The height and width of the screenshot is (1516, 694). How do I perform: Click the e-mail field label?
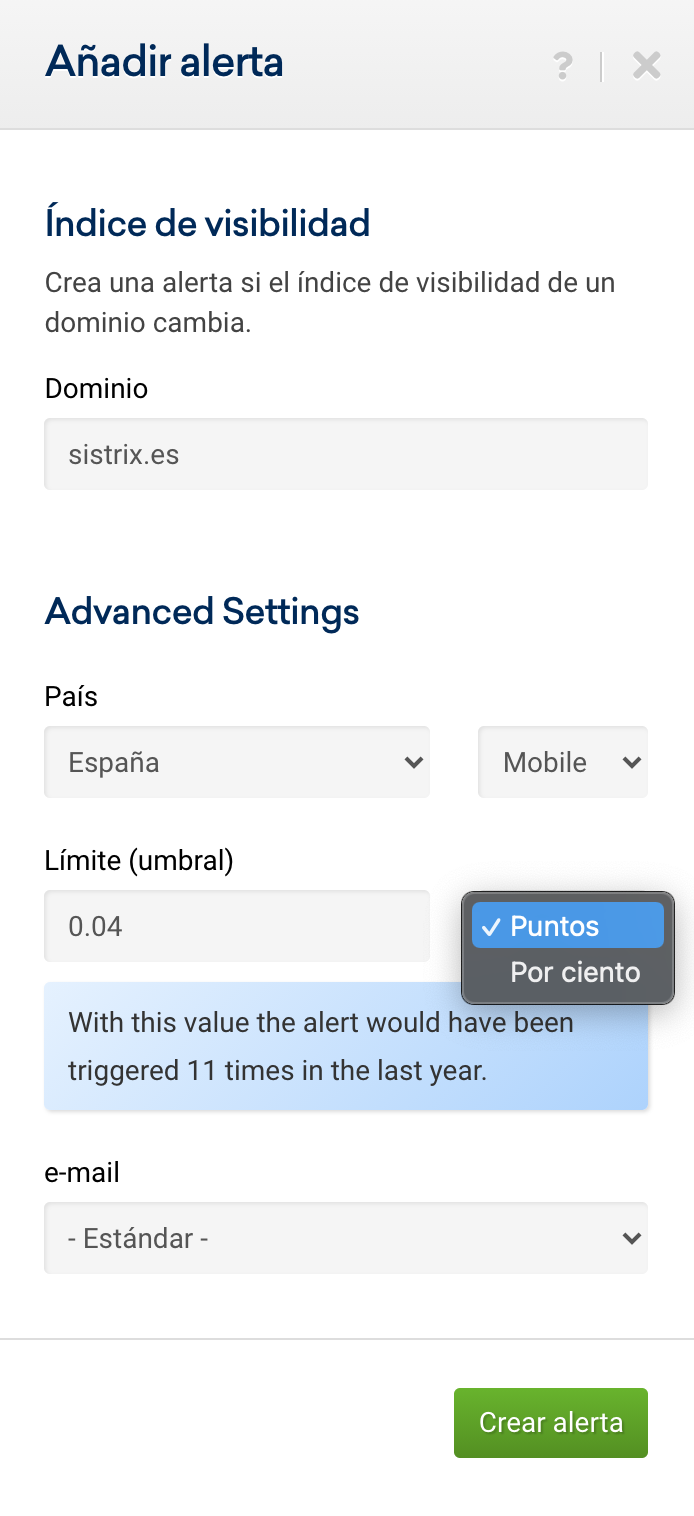(82, 1172)
